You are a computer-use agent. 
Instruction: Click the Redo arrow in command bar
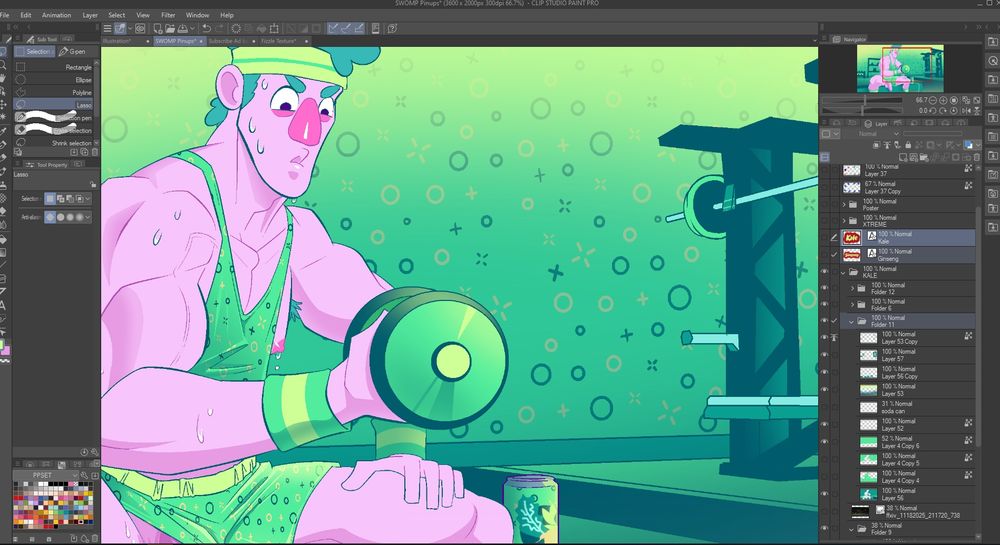tap(220, 28)
